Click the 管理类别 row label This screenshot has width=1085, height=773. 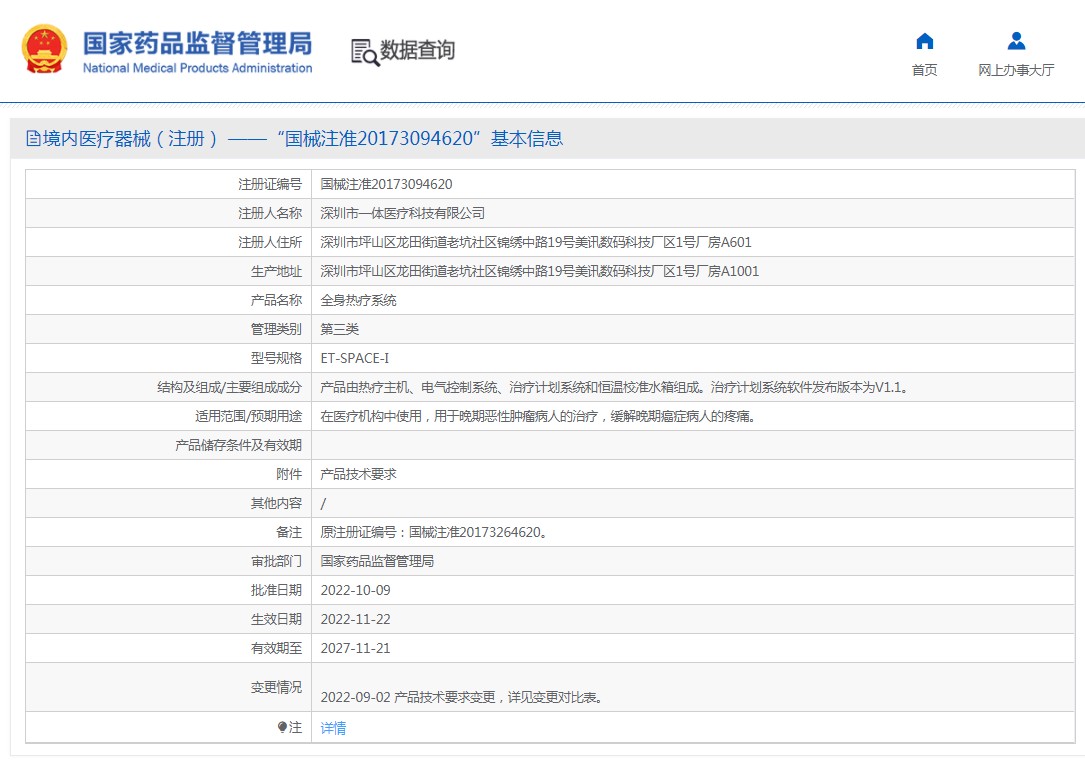coord(276,329)
